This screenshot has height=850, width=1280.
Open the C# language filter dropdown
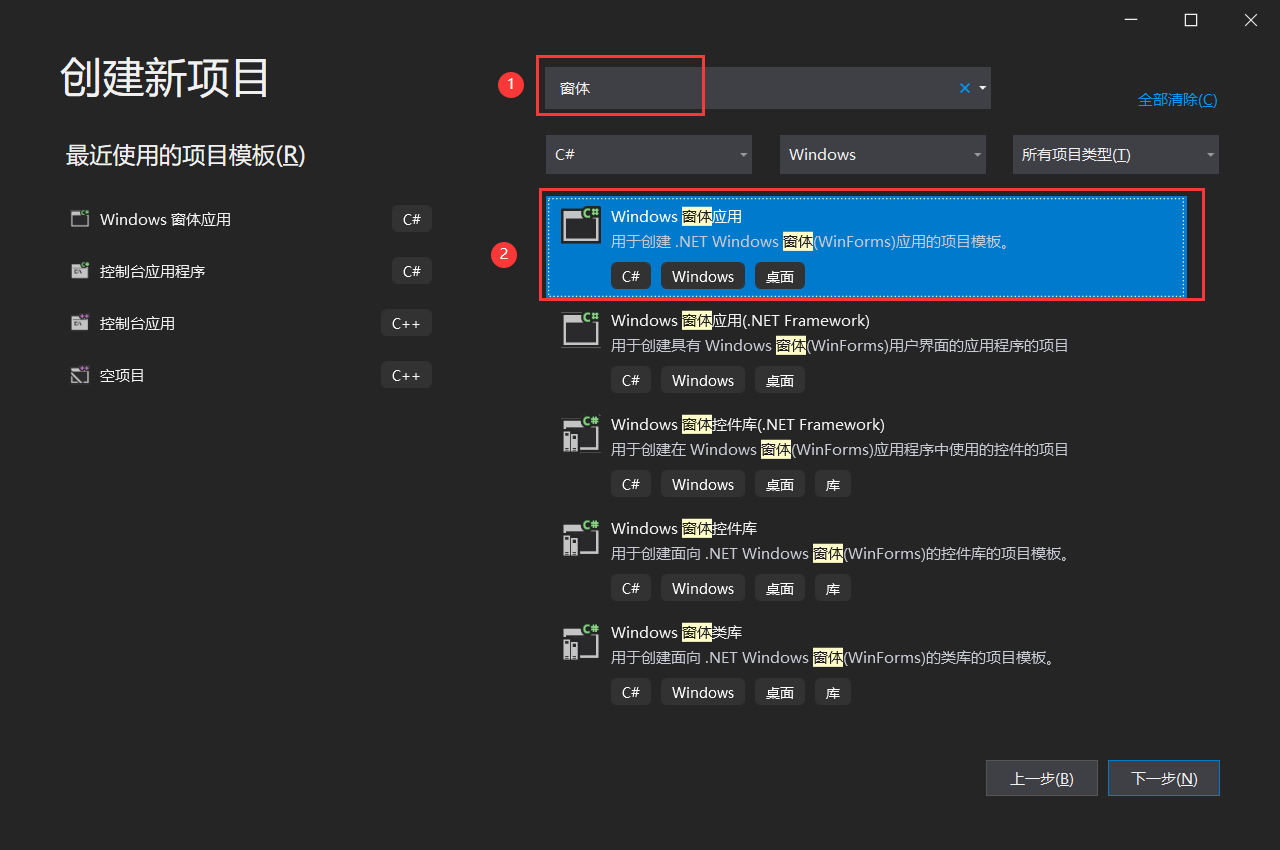tap(649, 154)
